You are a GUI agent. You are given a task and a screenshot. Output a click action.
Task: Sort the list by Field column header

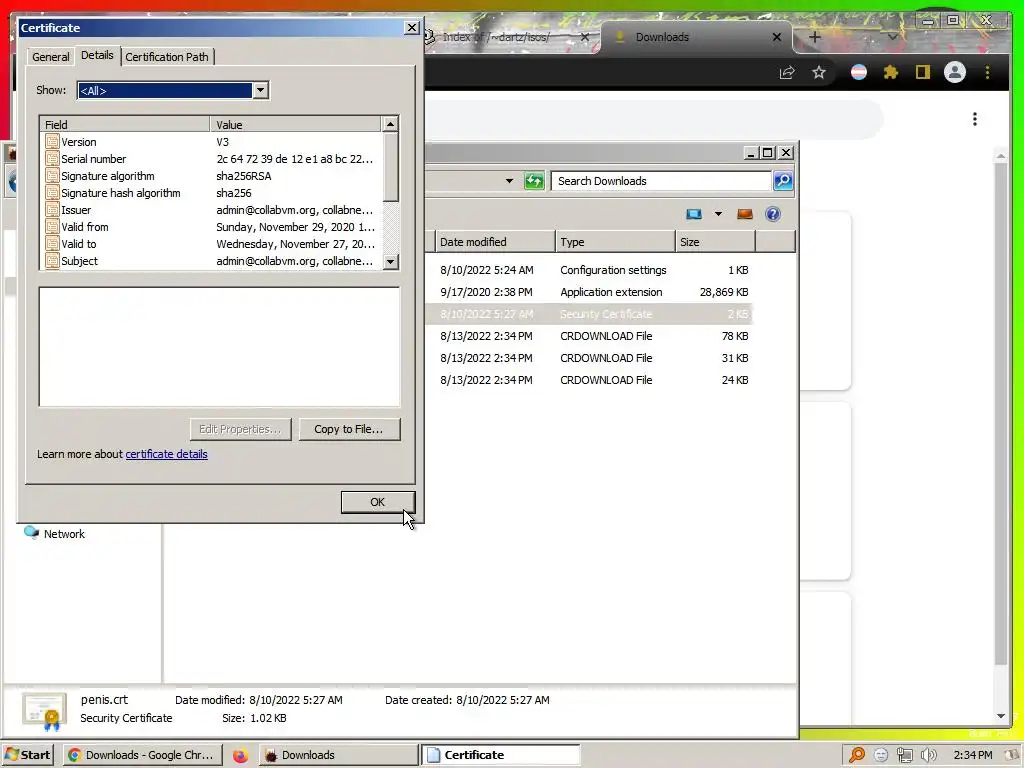point(125,124)
